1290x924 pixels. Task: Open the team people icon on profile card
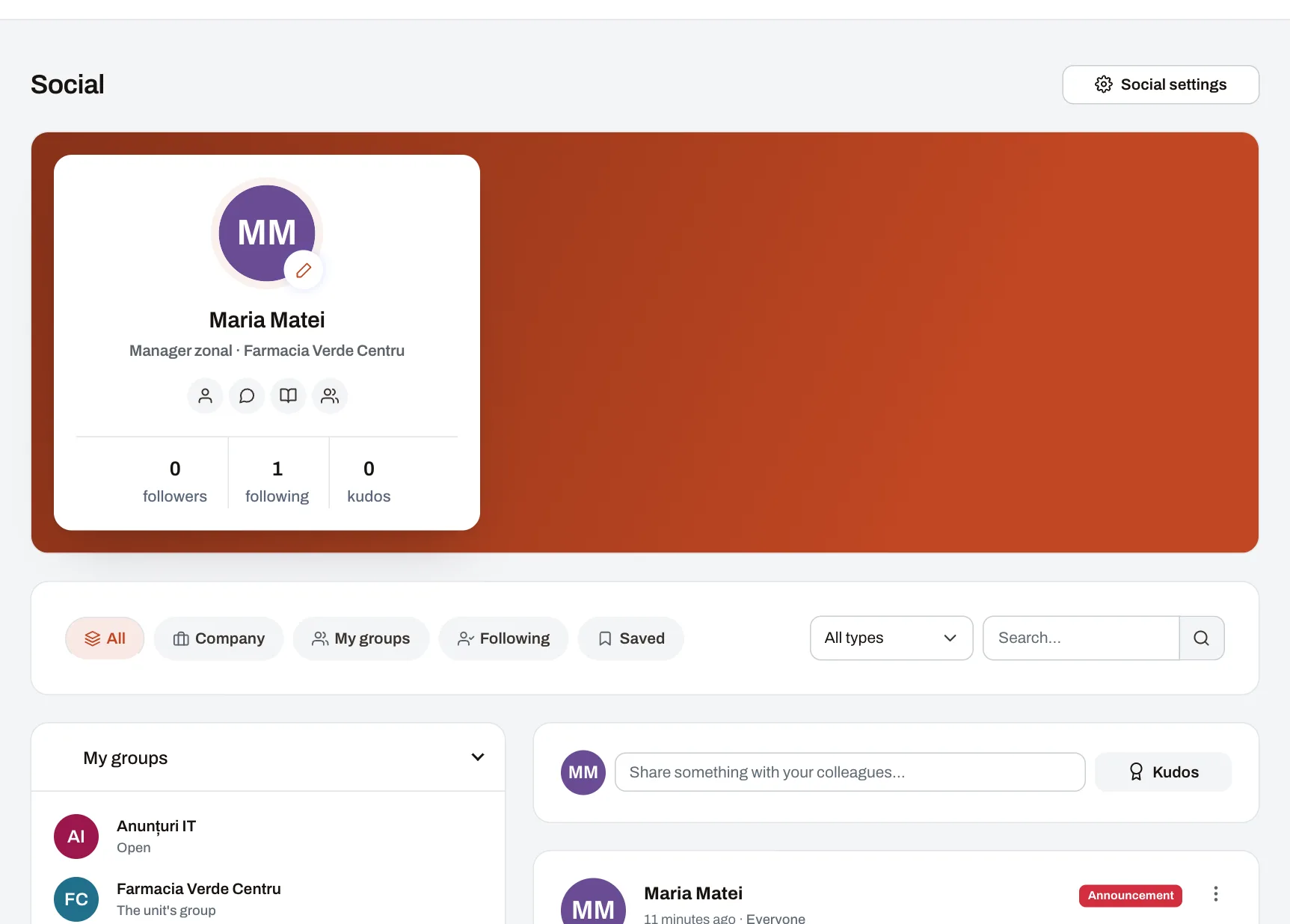pyautogui.click(x=330, y=395)
